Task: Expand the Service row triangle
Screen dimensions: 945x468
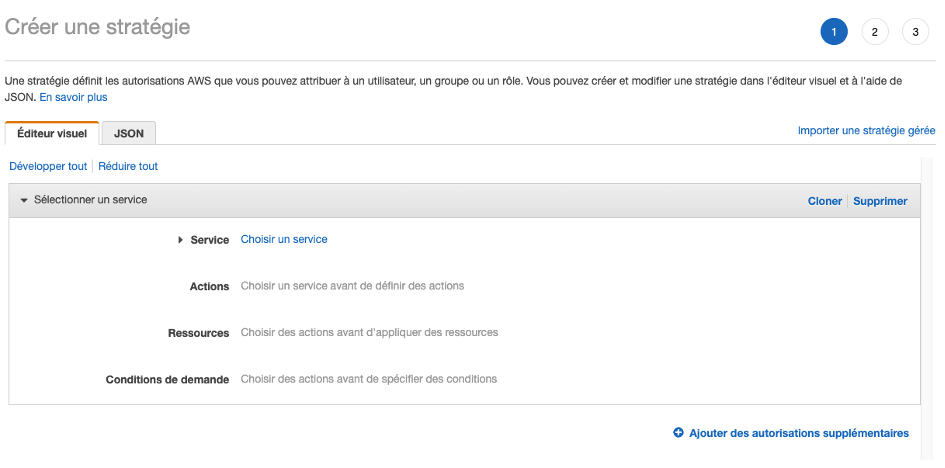Action: 181,240
